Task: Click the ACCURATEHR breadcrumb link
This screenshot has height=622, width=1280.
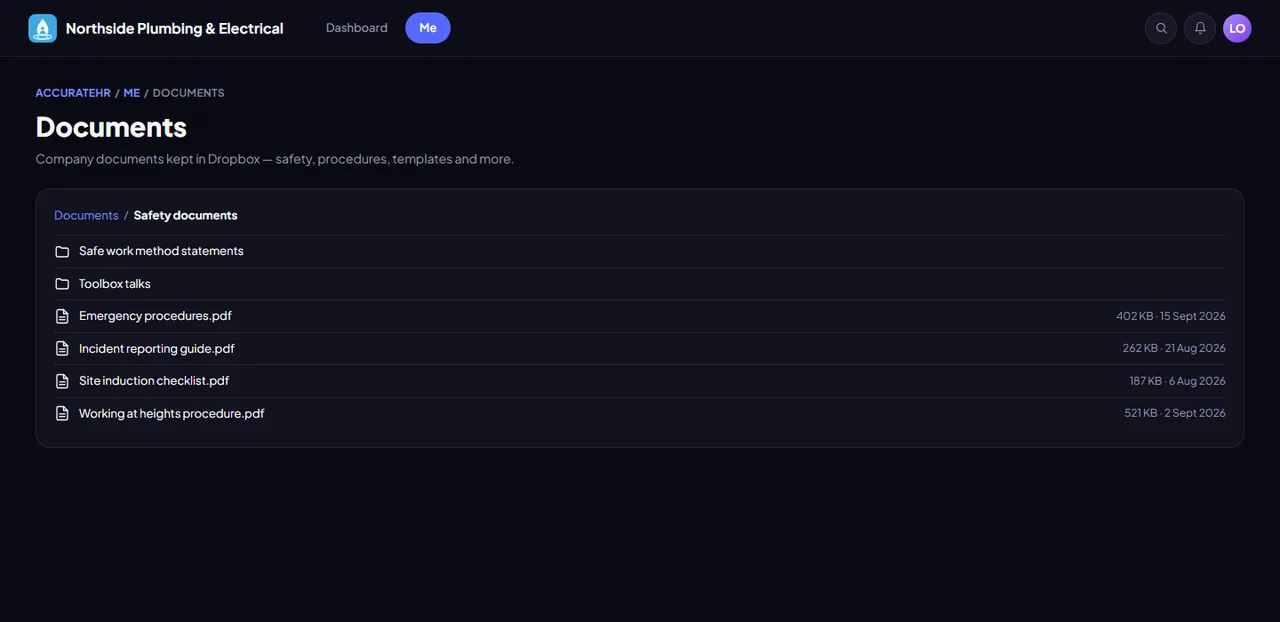Action: coord(73,93)
